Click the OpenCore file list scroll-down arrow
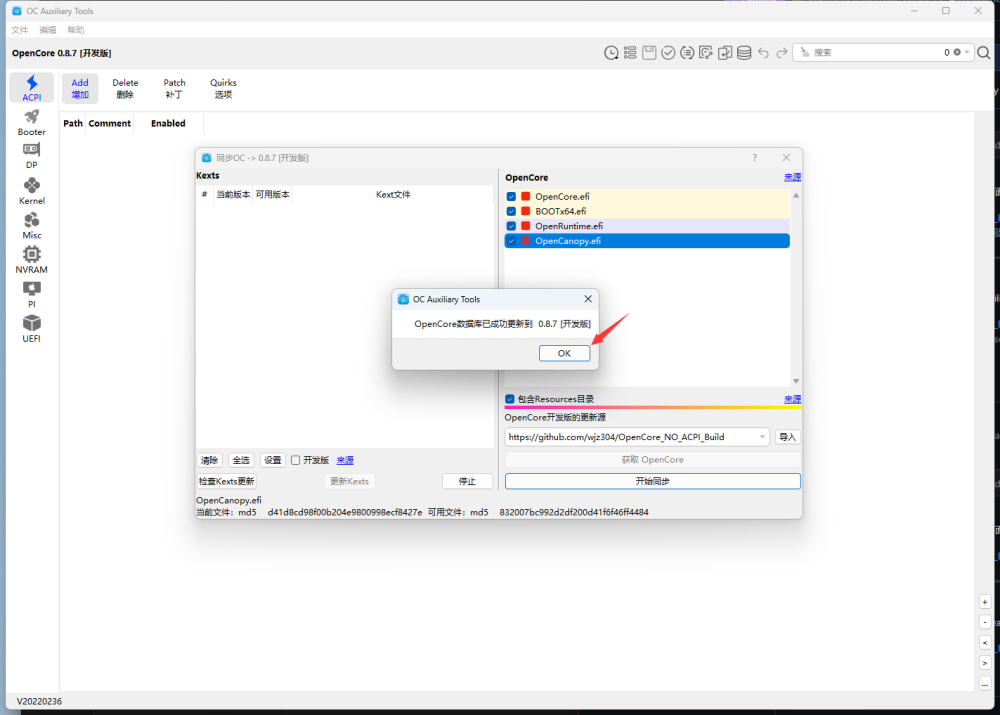1000x715 pixels. point(796,381)
